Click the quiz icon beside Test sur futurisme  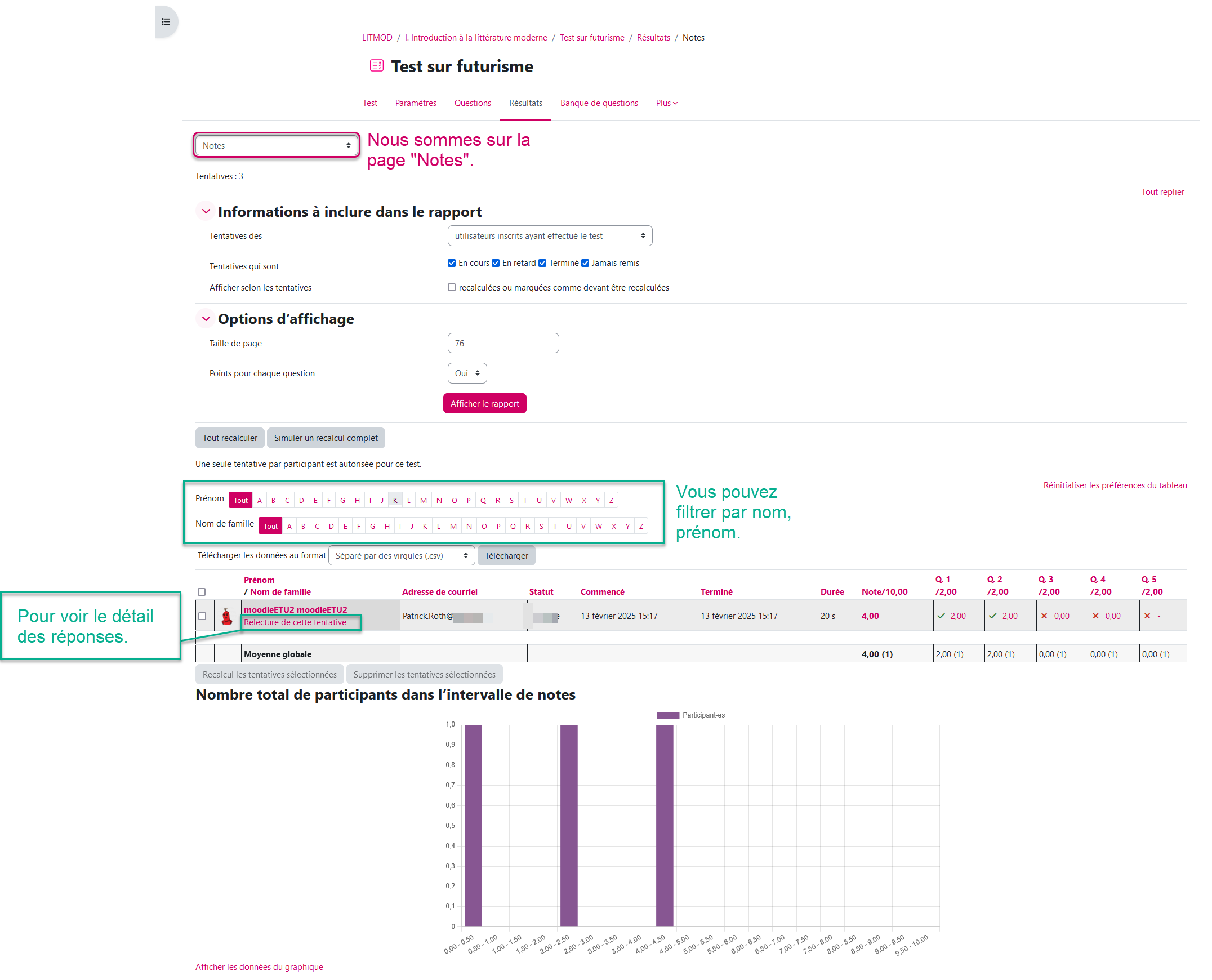tap(377, 66)
